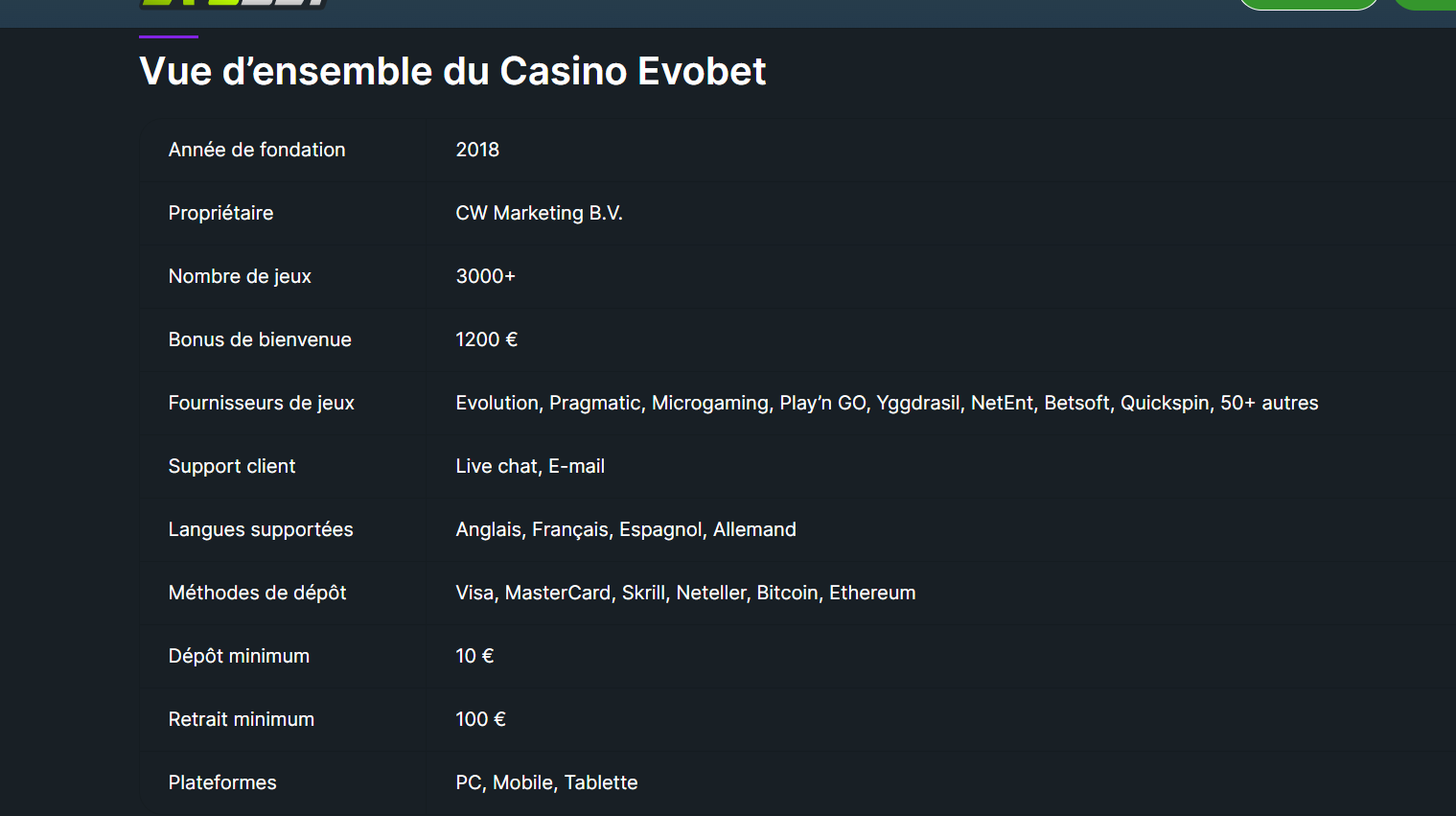This screenshot has height=816, width=1456.
Task: Click 'Allemand' in the languages row
Action: coord(754,529)
